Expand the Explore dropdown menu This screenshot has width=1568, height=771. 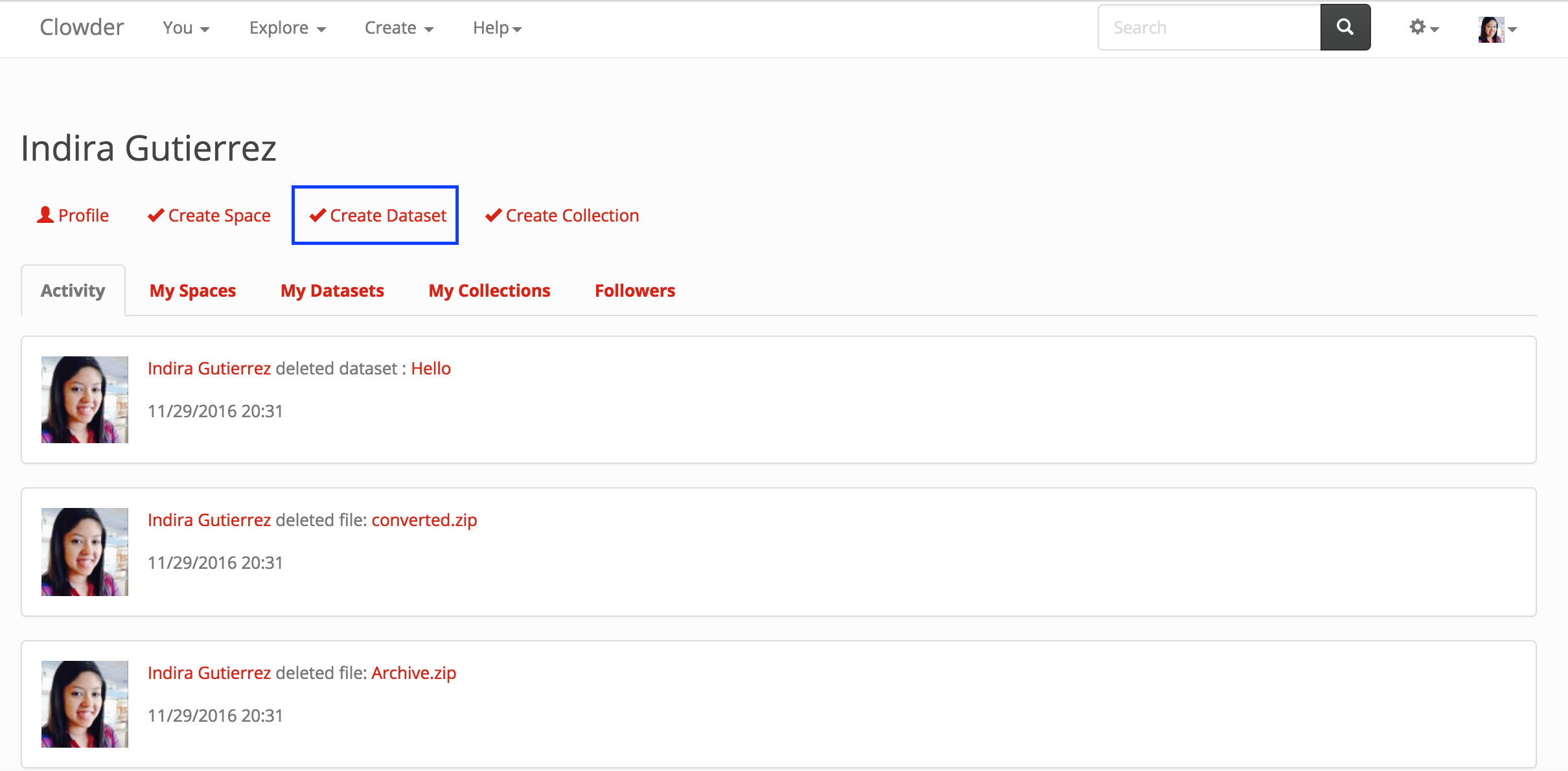[x=287, y=28]
